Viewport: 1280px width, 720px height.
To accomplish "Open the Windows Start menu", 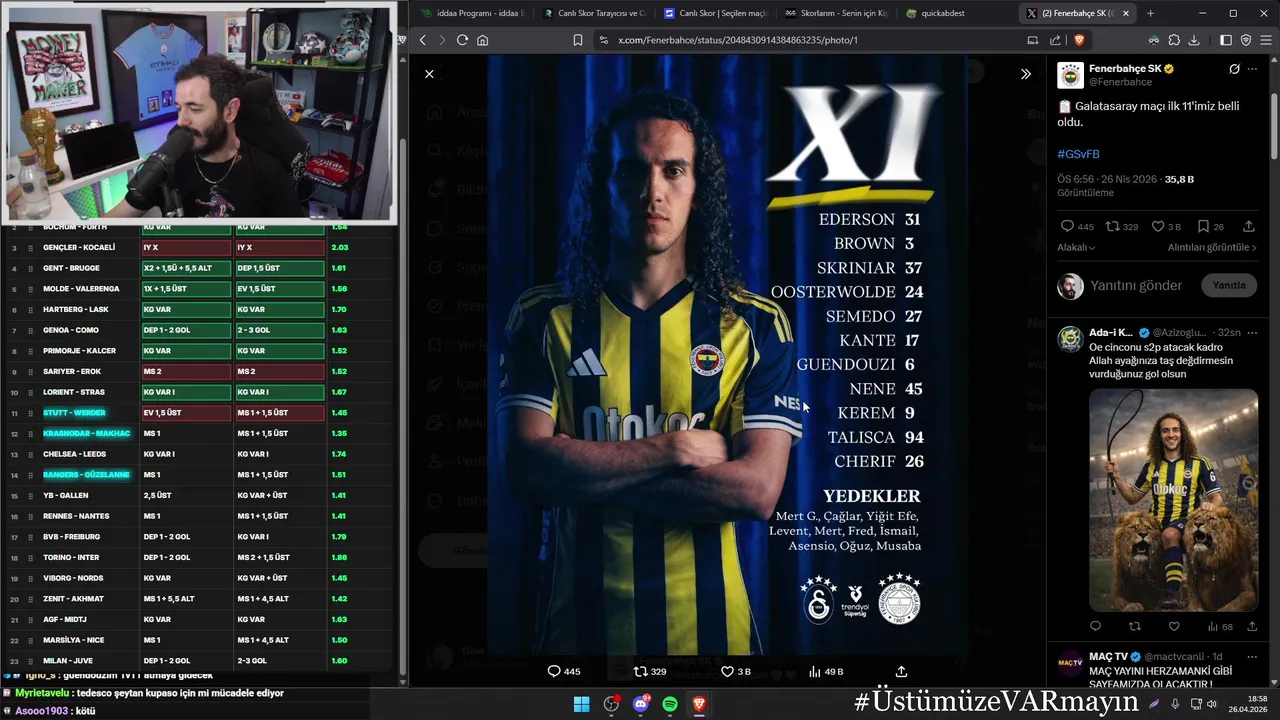I will [581, 704].
